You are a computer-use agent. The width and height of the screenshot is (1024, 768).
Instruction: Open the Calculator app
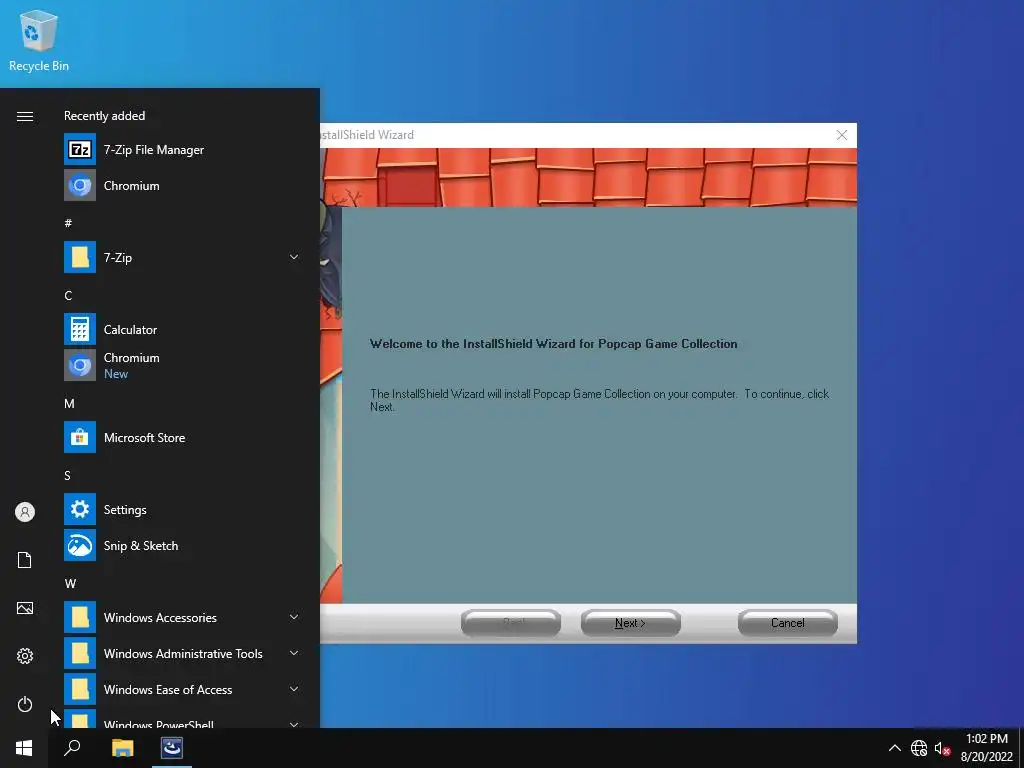(x=183, y=329)
